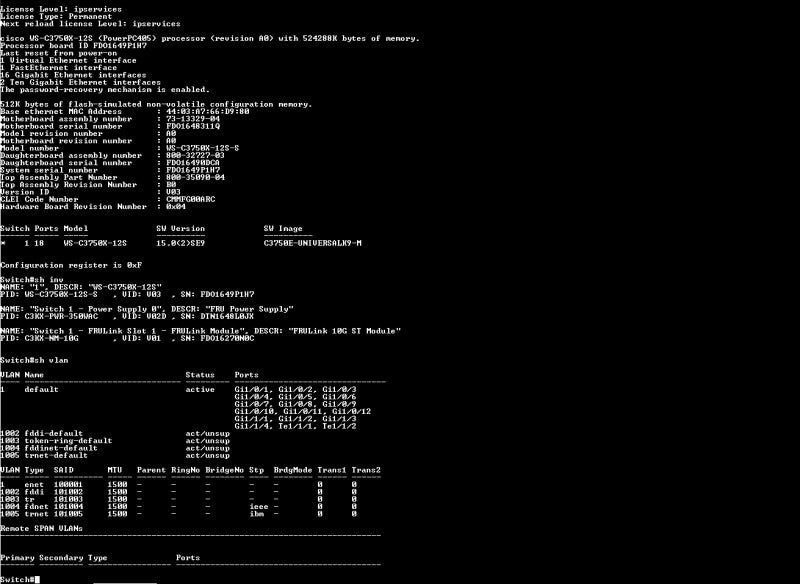Click the "16 Gigabit Ethernet interfaces" line
This screenshot has width=800, height=584.
73,75
